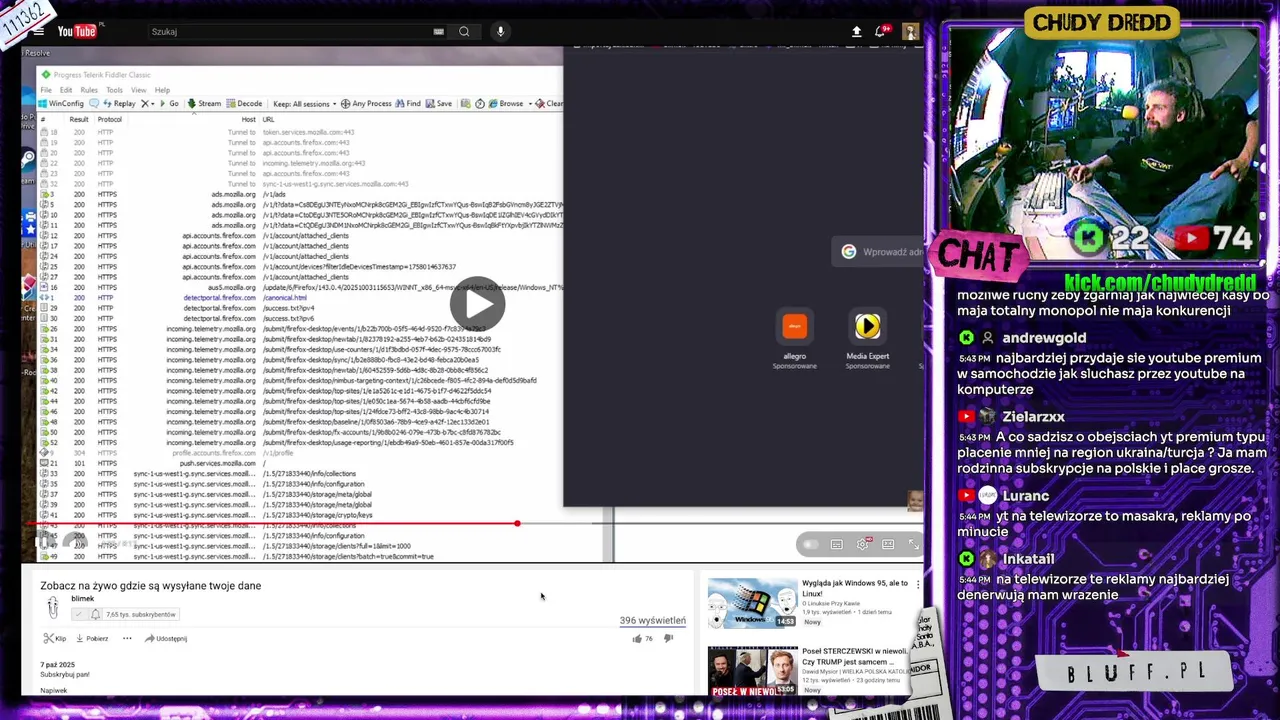
Task: Toggle autoplay switch in the video player
Action: click(811, 545)
